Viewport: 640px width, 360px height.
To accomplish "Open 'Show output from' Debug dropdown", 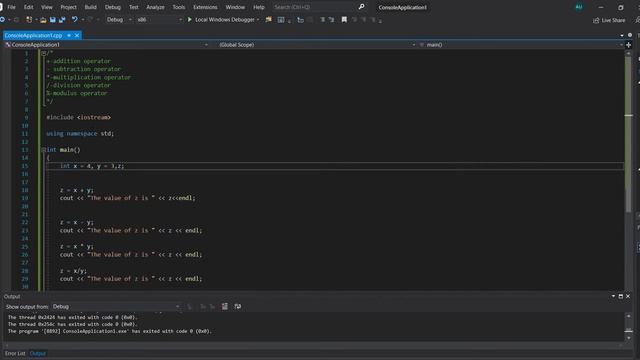I will pos(116,307).
